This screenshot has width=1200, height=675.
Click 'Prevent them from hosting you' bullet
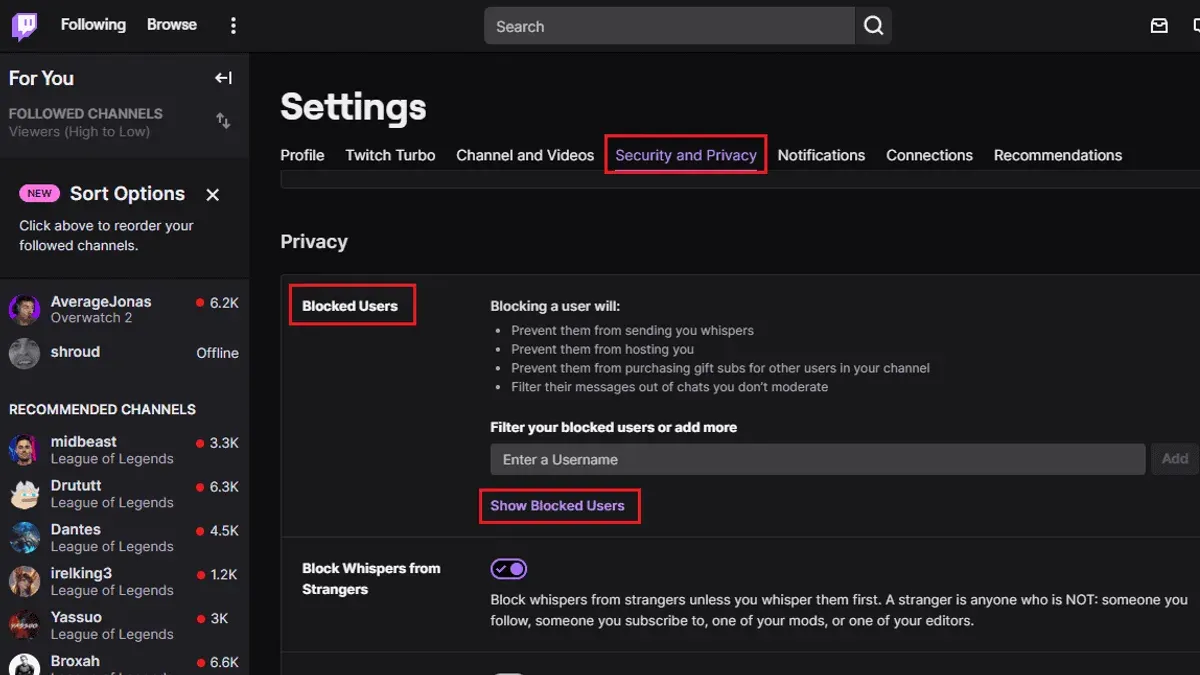[602, 349]
